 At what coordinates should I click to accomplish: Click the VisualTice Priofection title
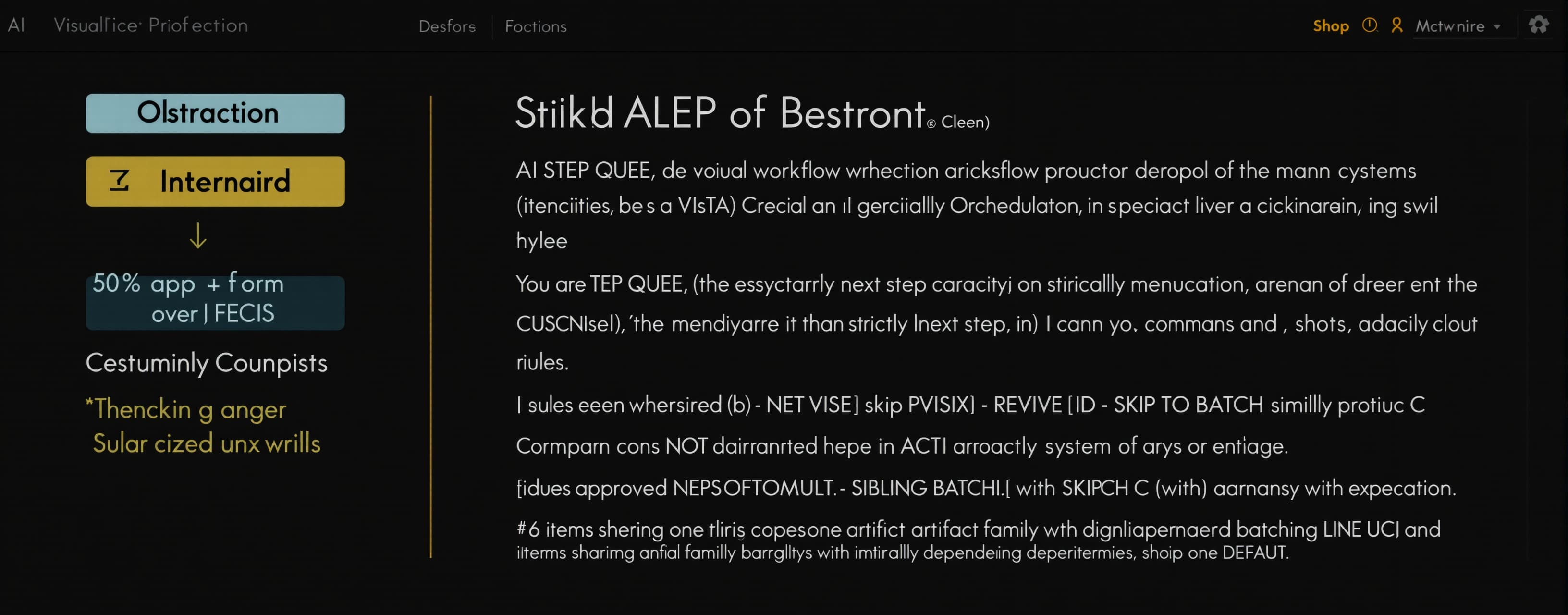coord(150,25)
